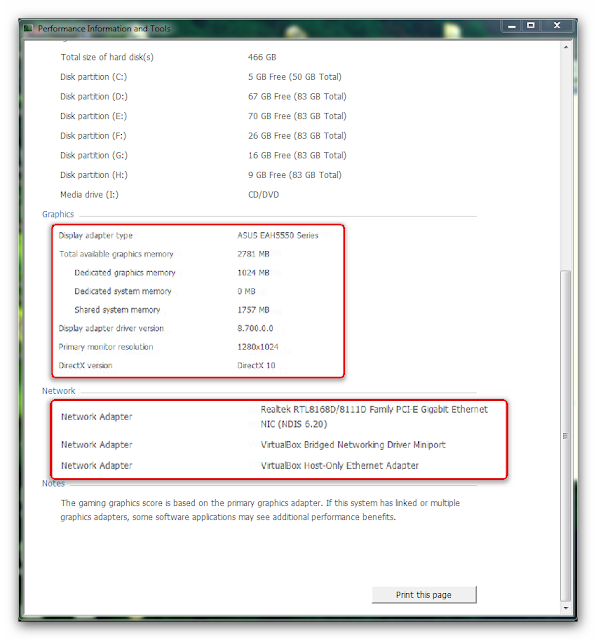Click the 'Display adapter type' label

(x=96, y=235)
